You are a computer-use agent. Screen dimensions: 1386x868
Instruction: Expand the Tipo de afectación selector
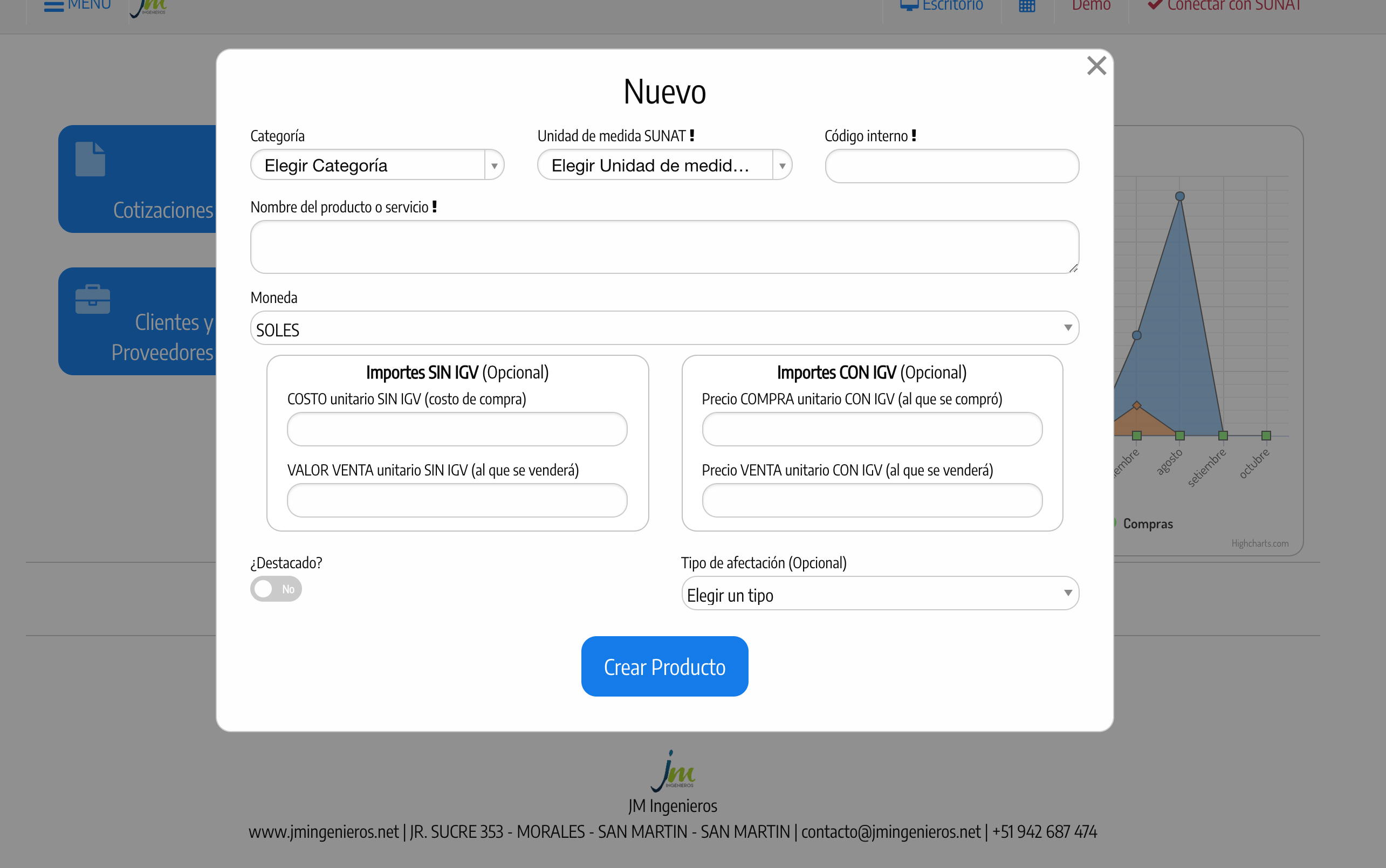(x=880, y=594)
